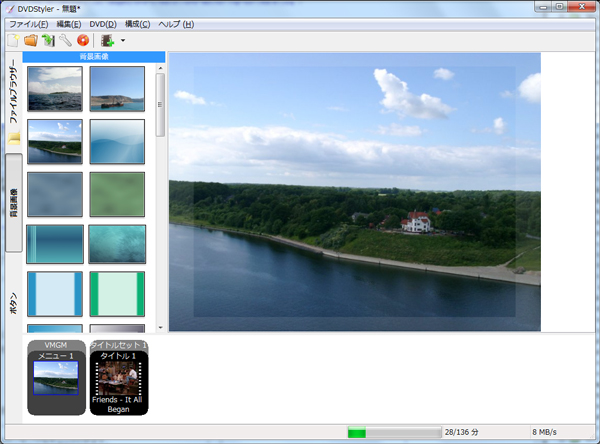Click the 8 MB/s status text

click(x=545, y=432)
